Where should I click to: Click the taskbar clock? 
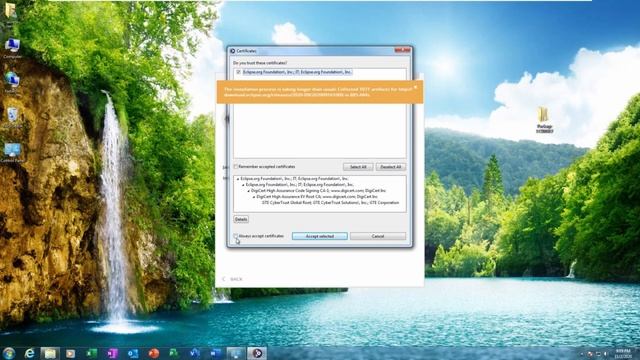[623, 353]
